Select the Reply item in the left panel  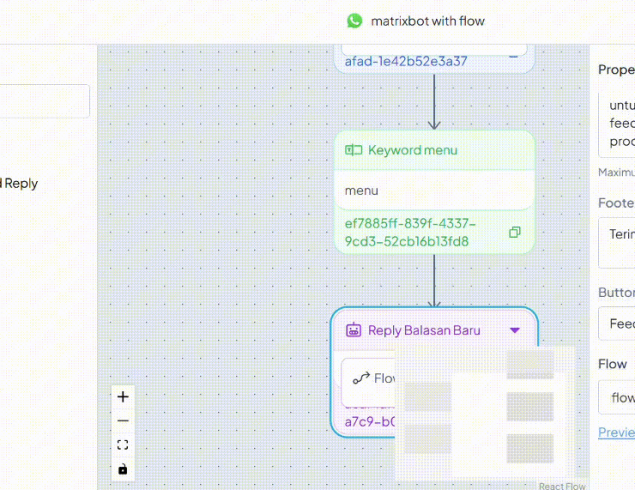click(20, 183)
